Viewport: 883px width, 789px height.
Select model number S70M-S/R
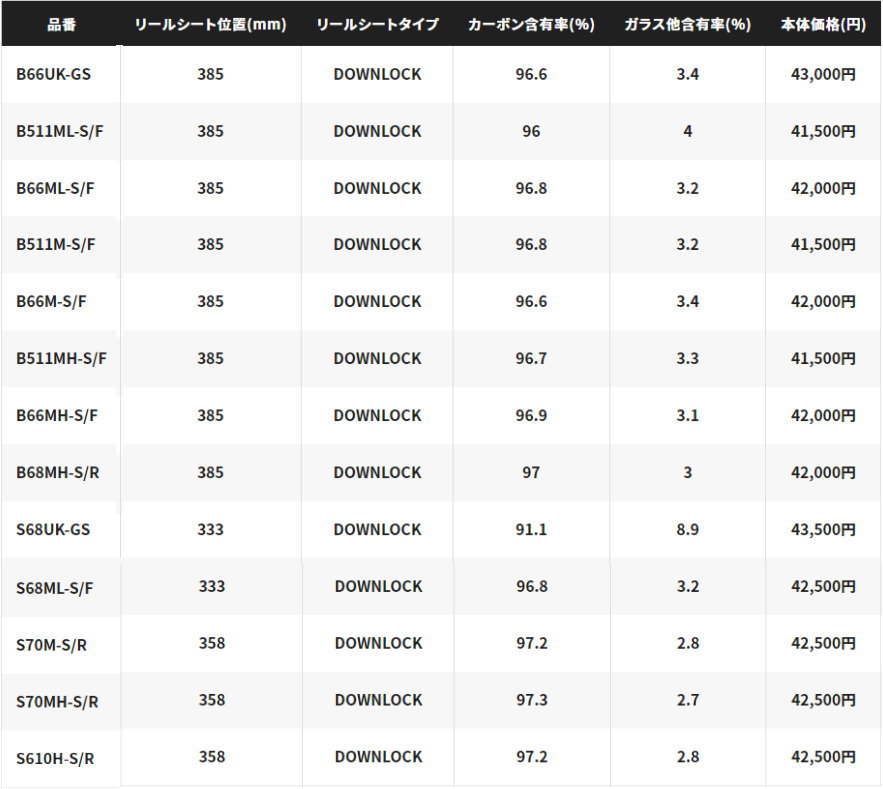(51, 645)
